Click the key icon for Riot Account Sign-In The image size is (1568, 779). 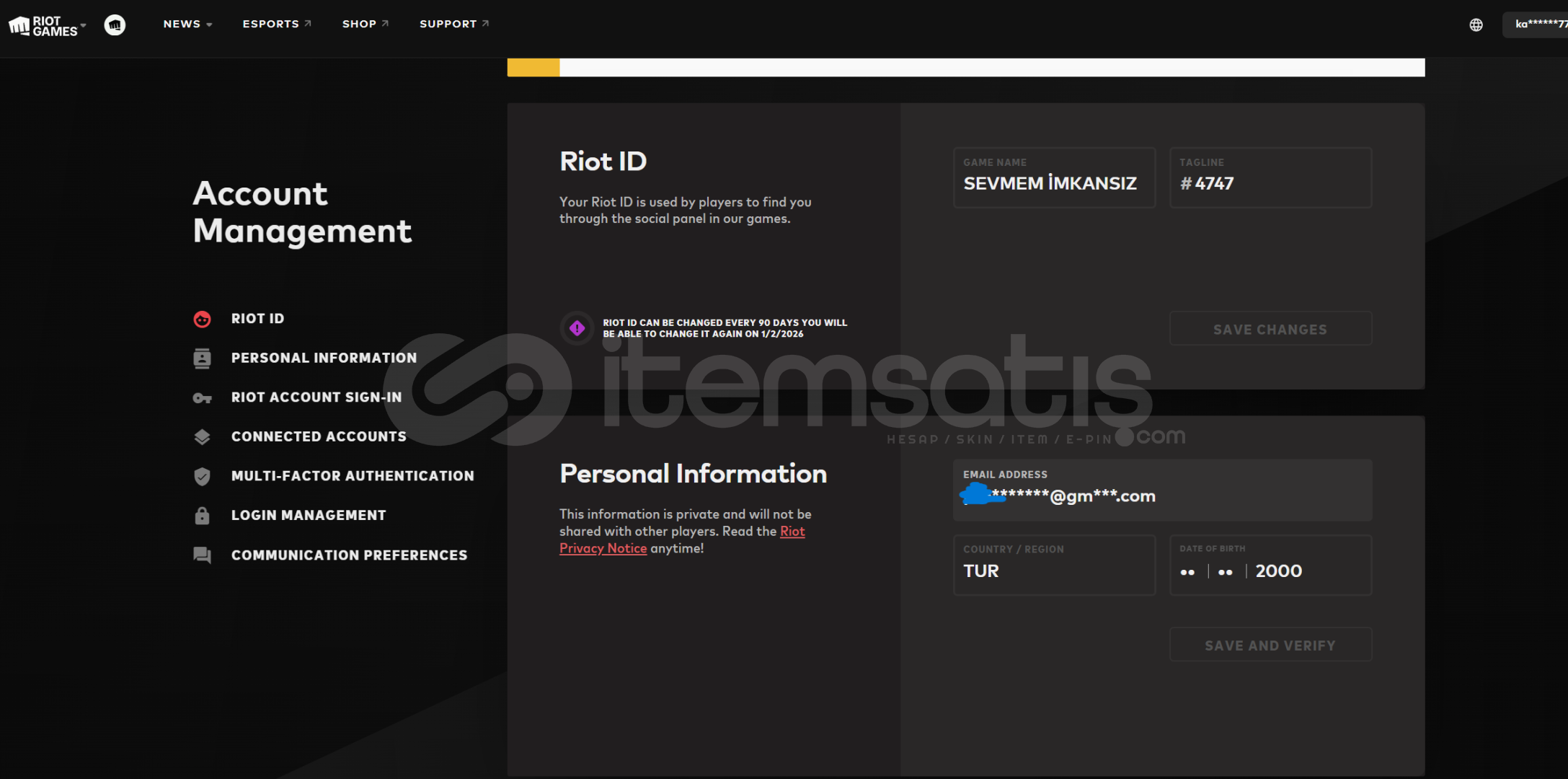202,397
